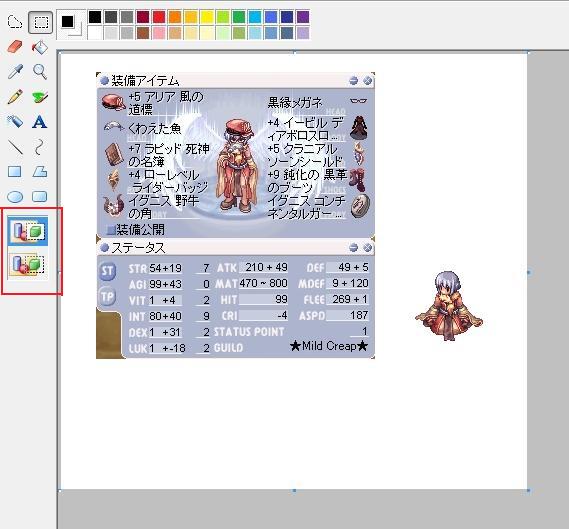Pick dark gray from the palette
The height and width of the screenshot is (529, 569).
pos(111,17)
